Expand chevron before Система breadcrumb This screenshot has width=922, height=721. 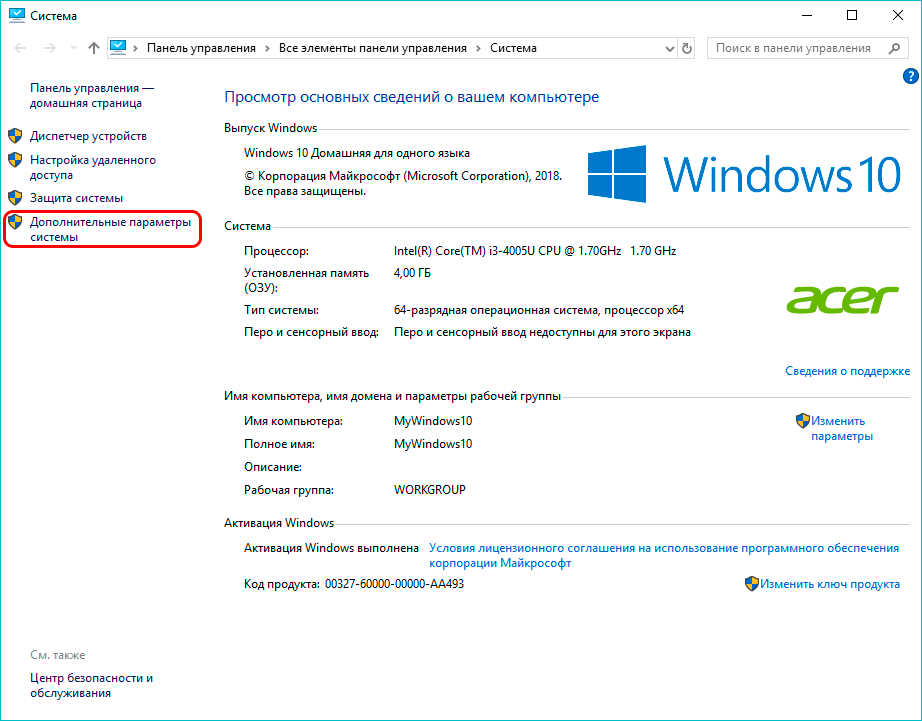click(x=478, y=48)
